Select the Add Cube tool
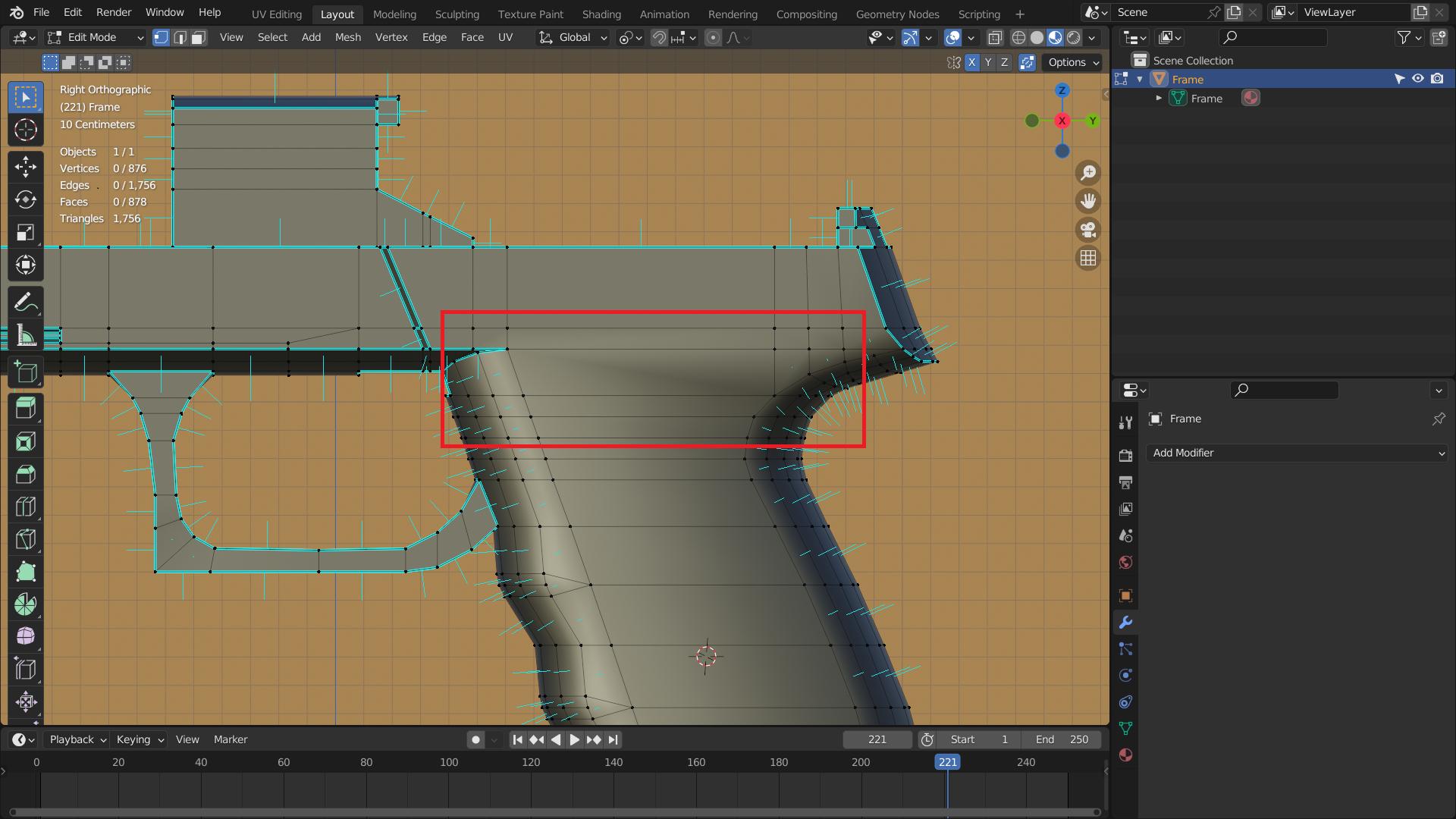This screenshot has width=1456, height=819. coord(26,372)
